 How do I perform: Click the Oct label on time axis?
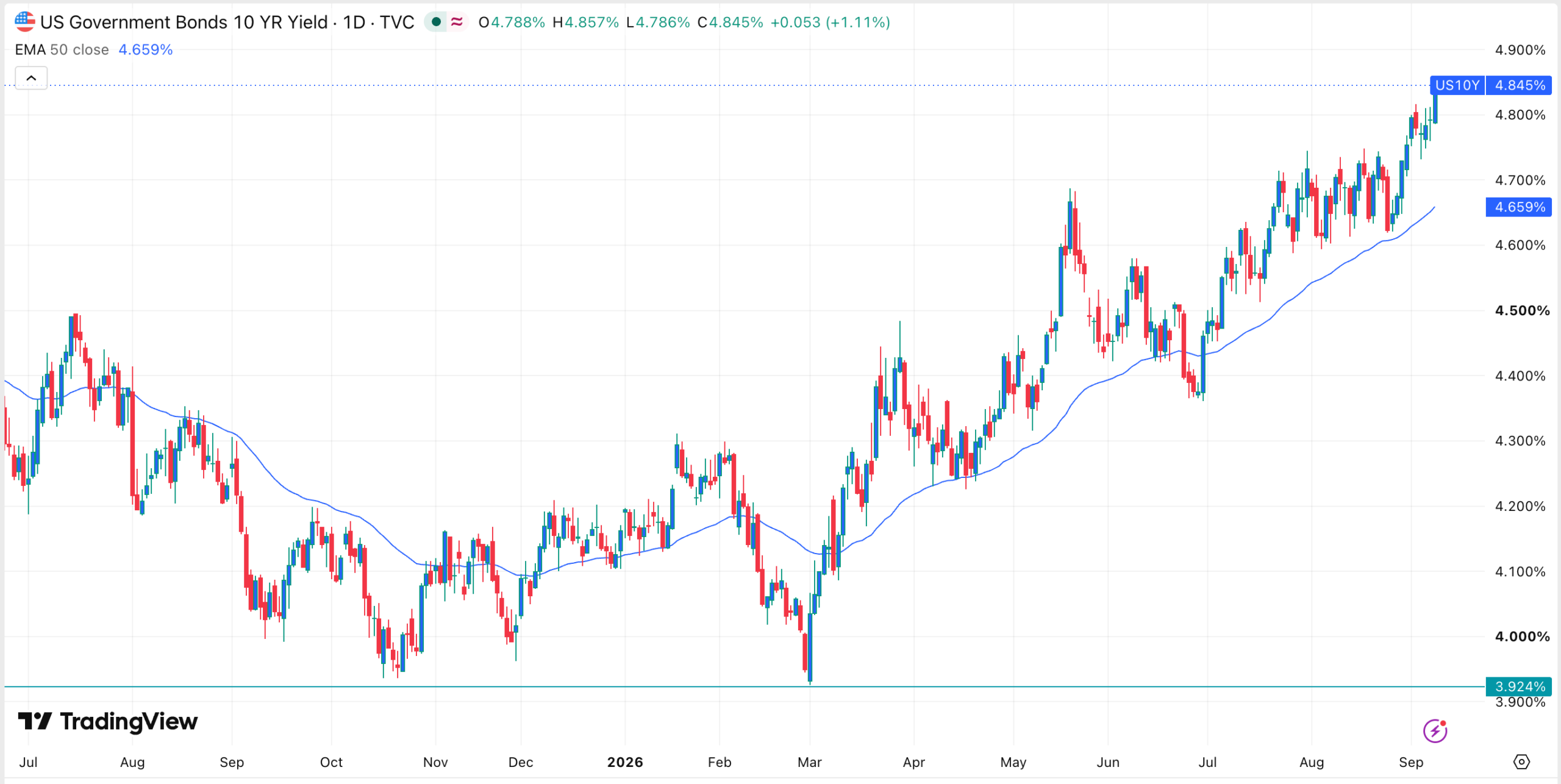click(x=331, y=762)
